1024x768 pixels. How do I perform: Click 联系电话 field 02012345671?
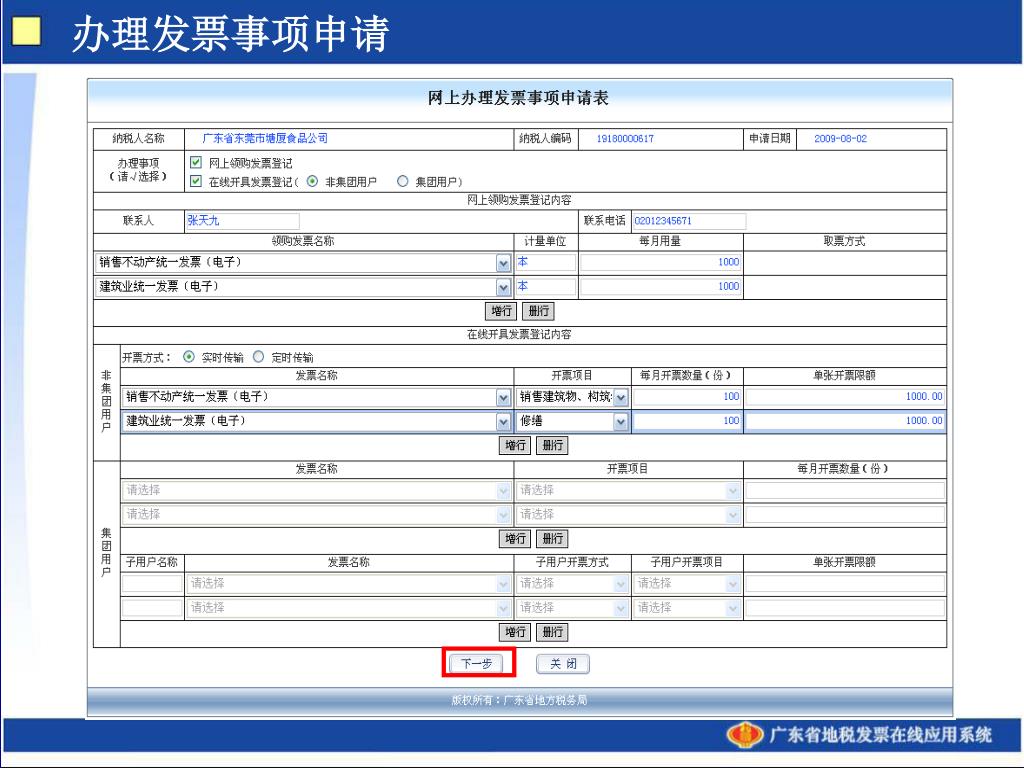point(688,221)
